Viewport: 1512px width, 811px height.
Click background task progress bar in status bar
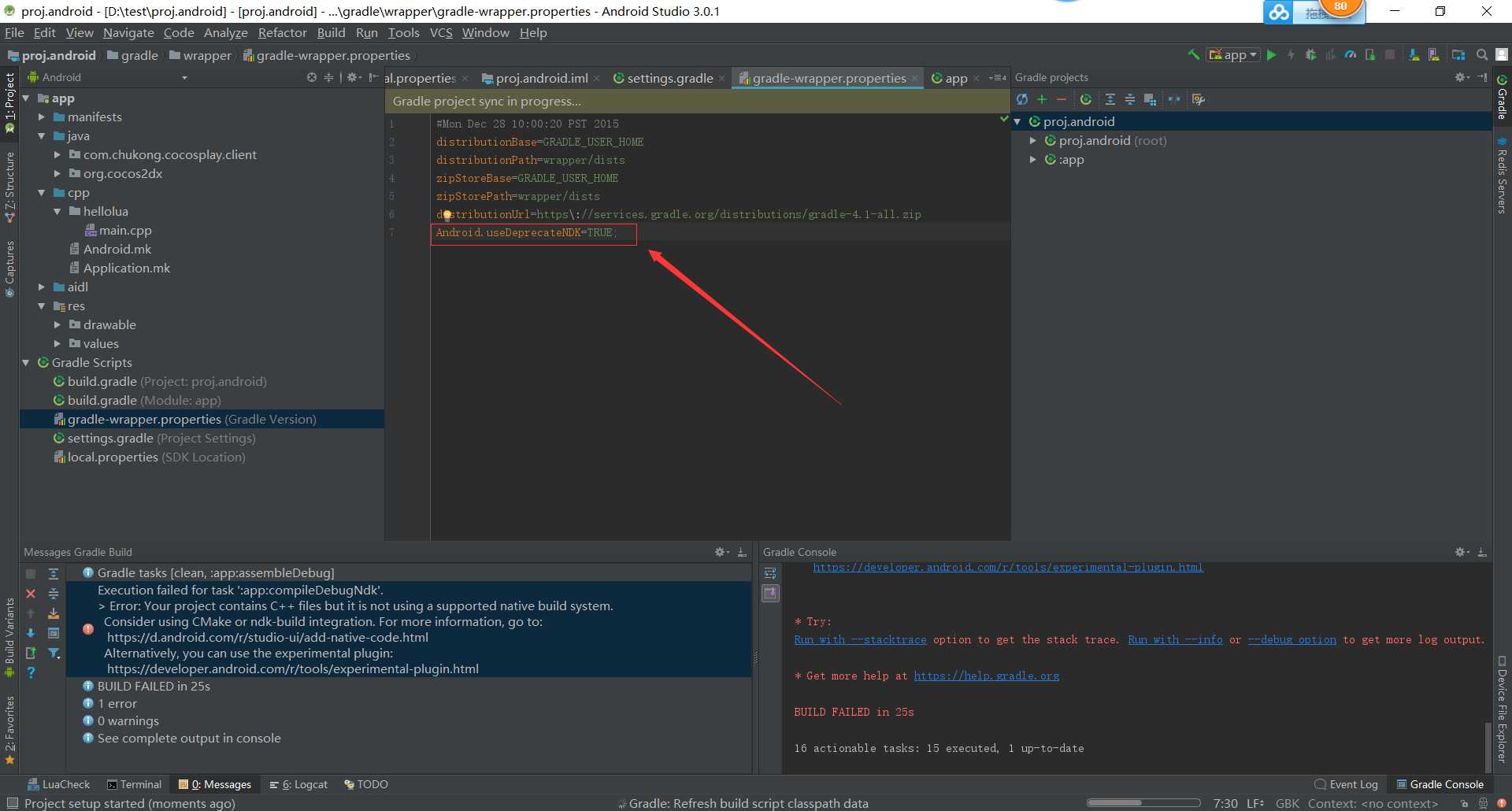[x=1143, y=803]
